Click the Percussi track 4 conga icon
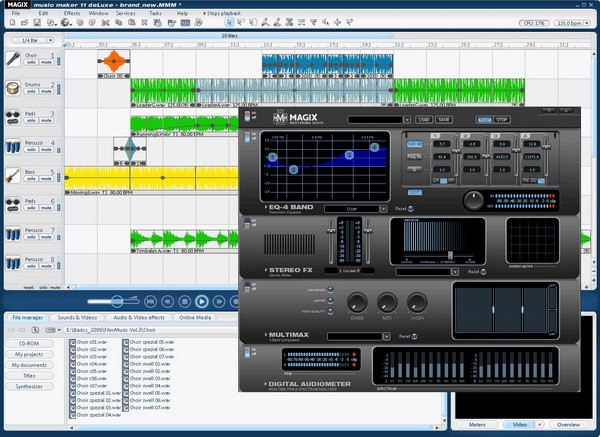This screenshot has width=600, height=437. tap(13, 147)
